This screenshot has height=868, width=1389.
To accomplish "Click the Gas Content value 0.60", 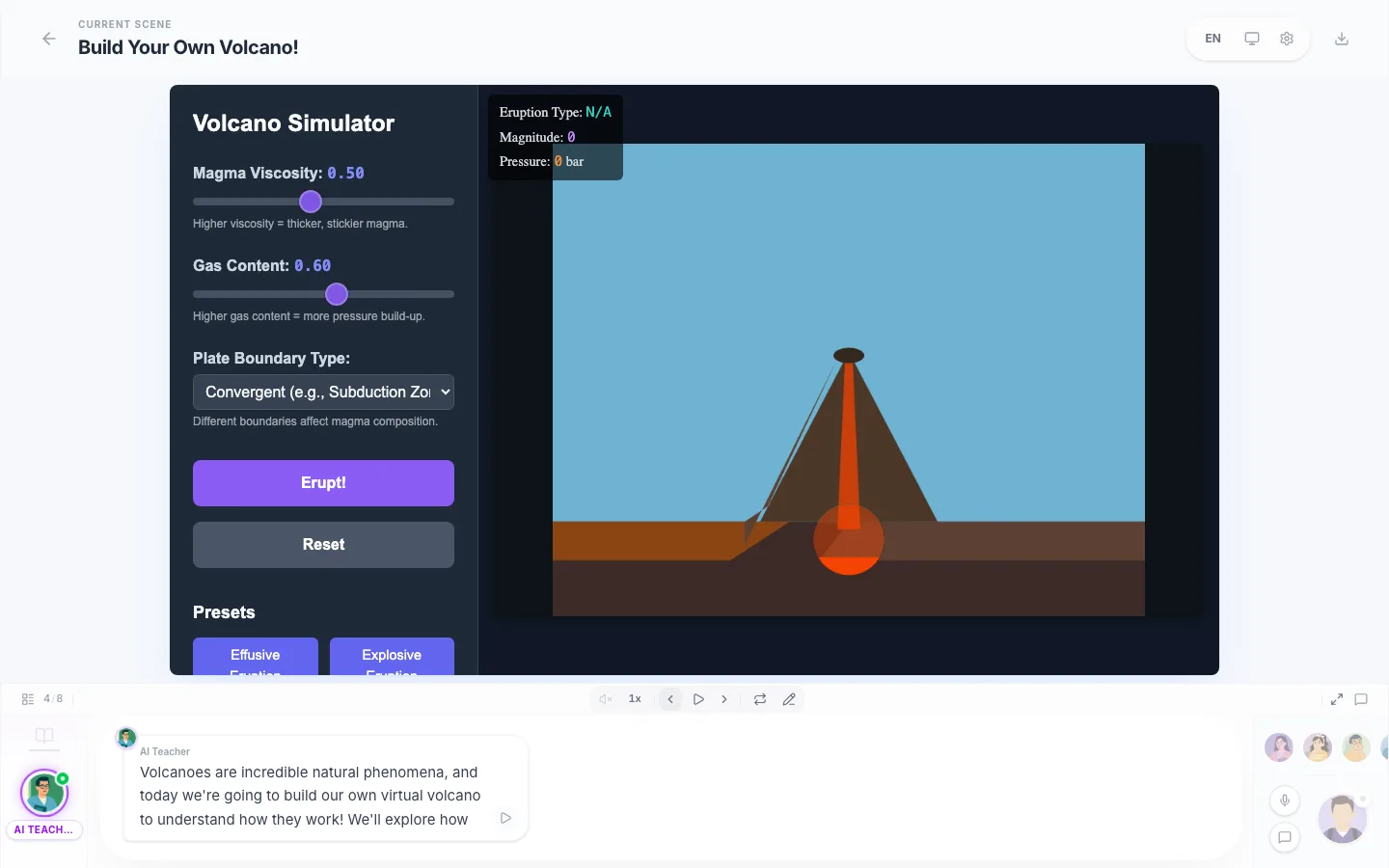I will pos(313,266).
